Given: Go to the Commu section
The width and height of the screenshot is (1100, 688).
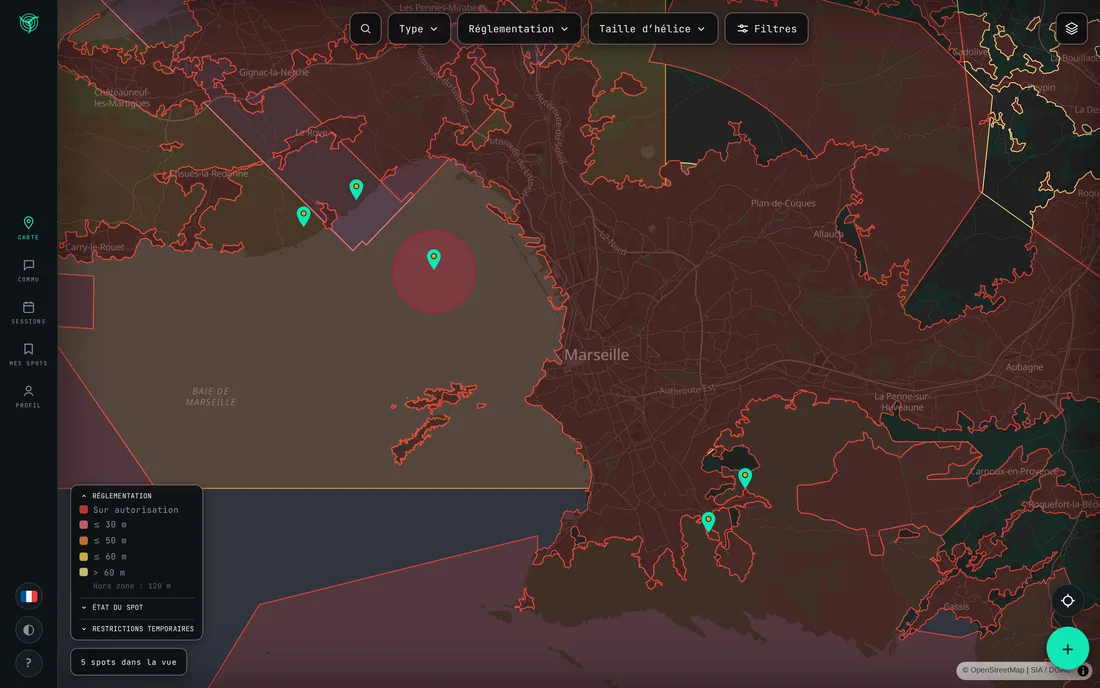Looking at the screenshot, I should coord(28,270).
